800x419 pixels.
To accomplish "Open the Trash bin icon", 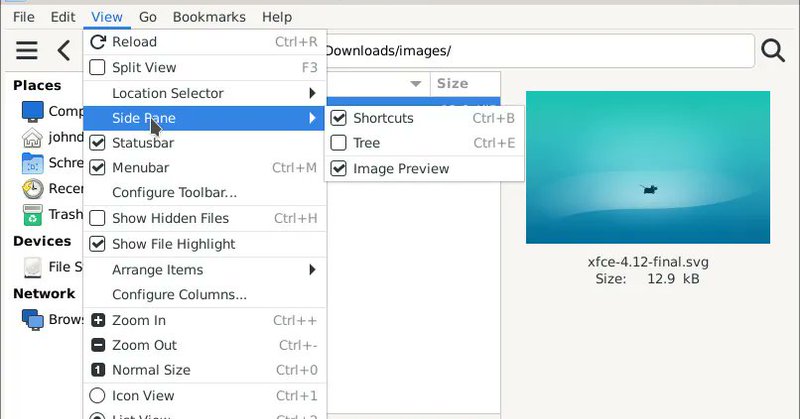I will [33, 215].
